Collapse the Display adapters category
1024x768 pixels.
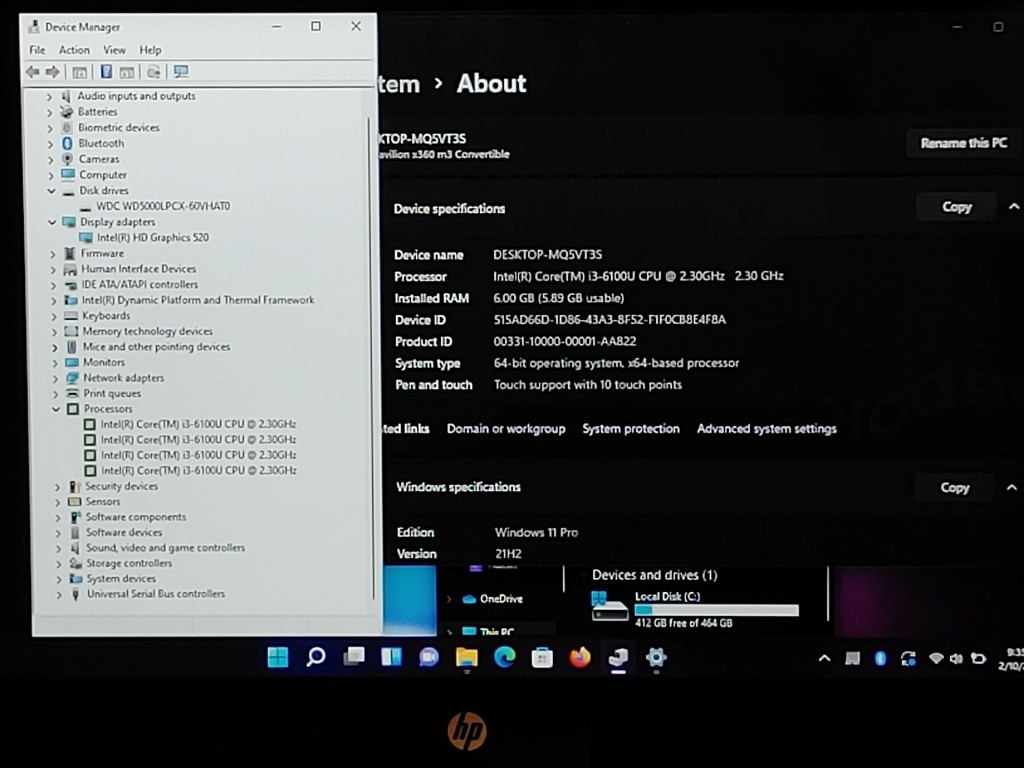coord(52,222)
